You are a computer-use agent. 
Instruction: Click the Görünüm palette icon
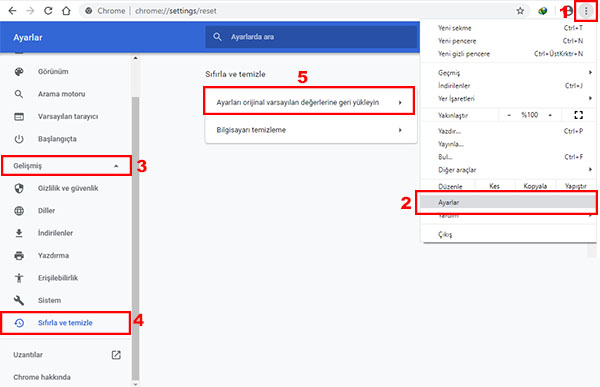(x=19, y=72)
